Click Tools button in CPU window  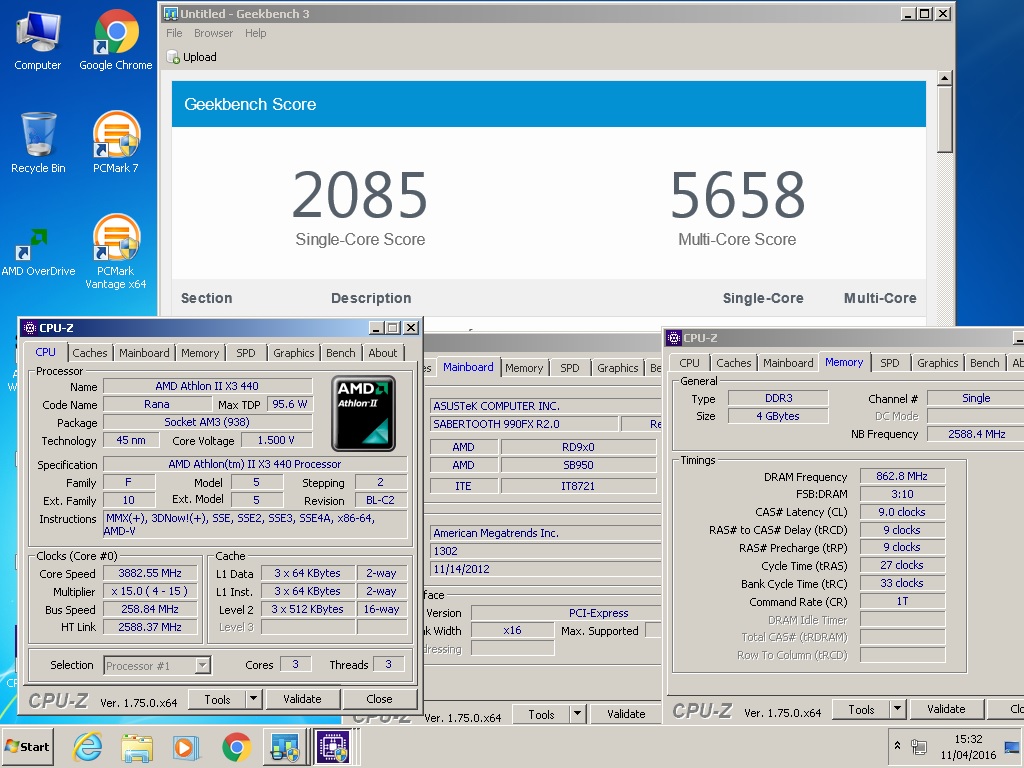217,699
